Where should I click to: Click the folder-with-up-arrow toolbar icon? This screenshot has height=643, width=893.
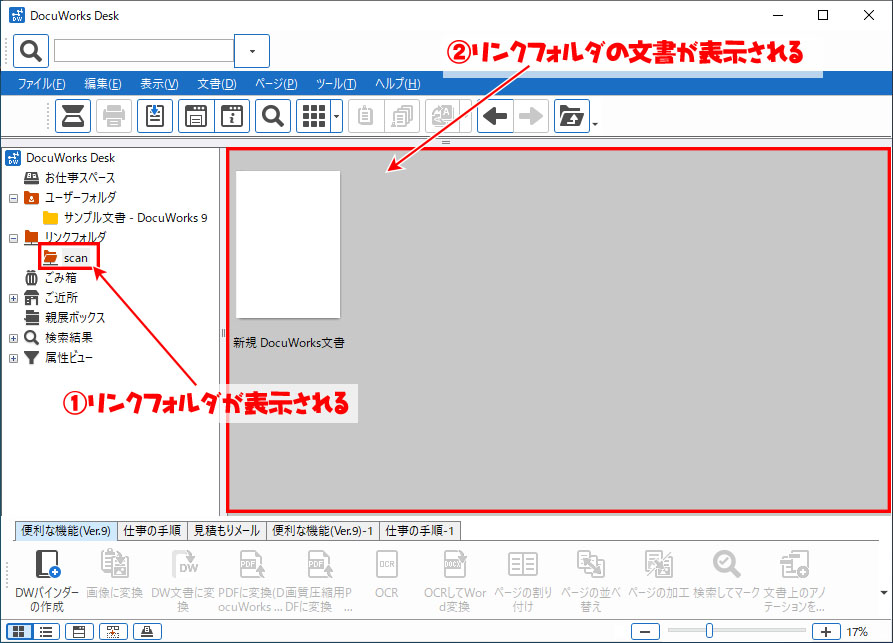coord(572,116)
